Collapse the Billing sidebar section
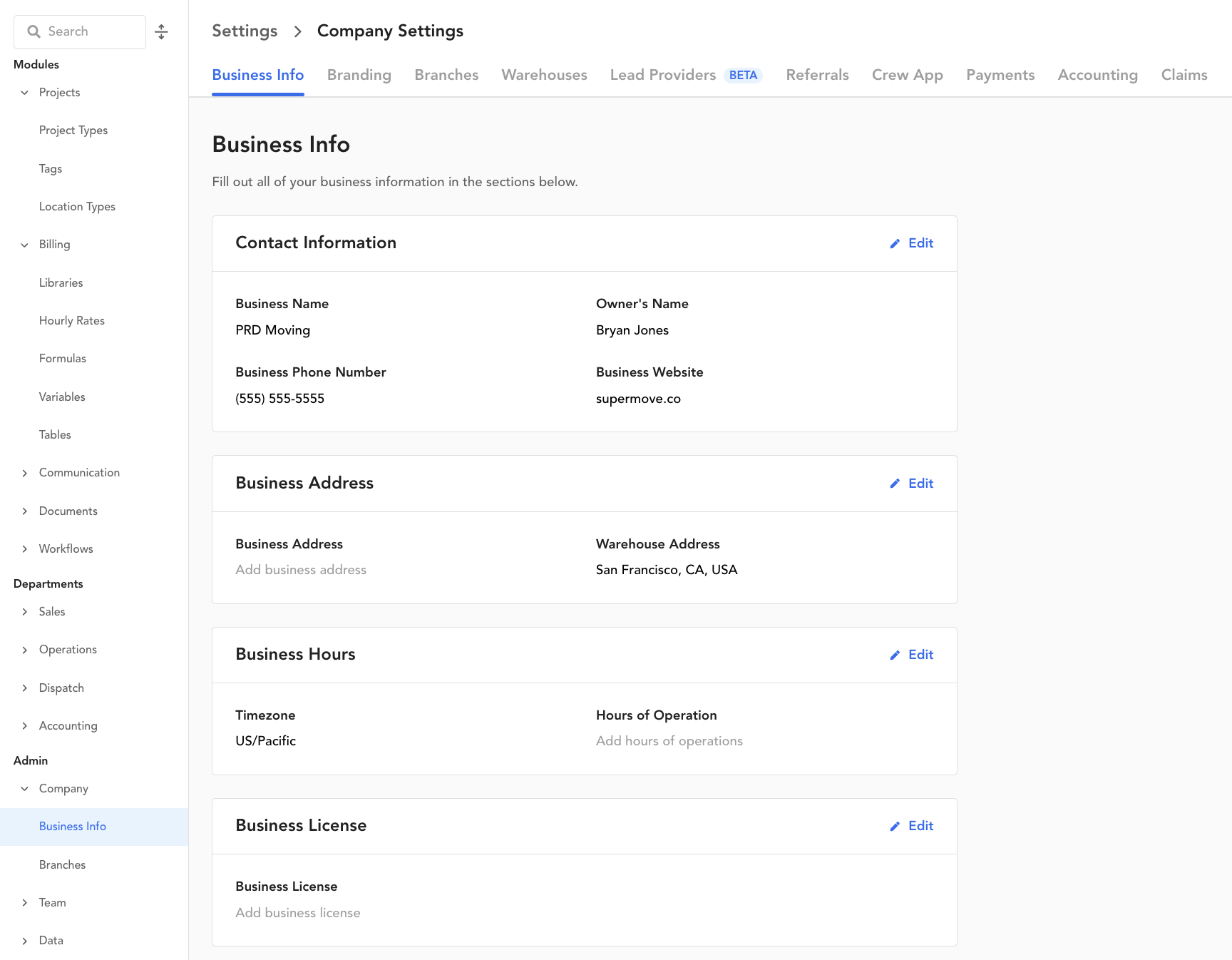This screenshot has width=1232, height=960. (25, 245)
